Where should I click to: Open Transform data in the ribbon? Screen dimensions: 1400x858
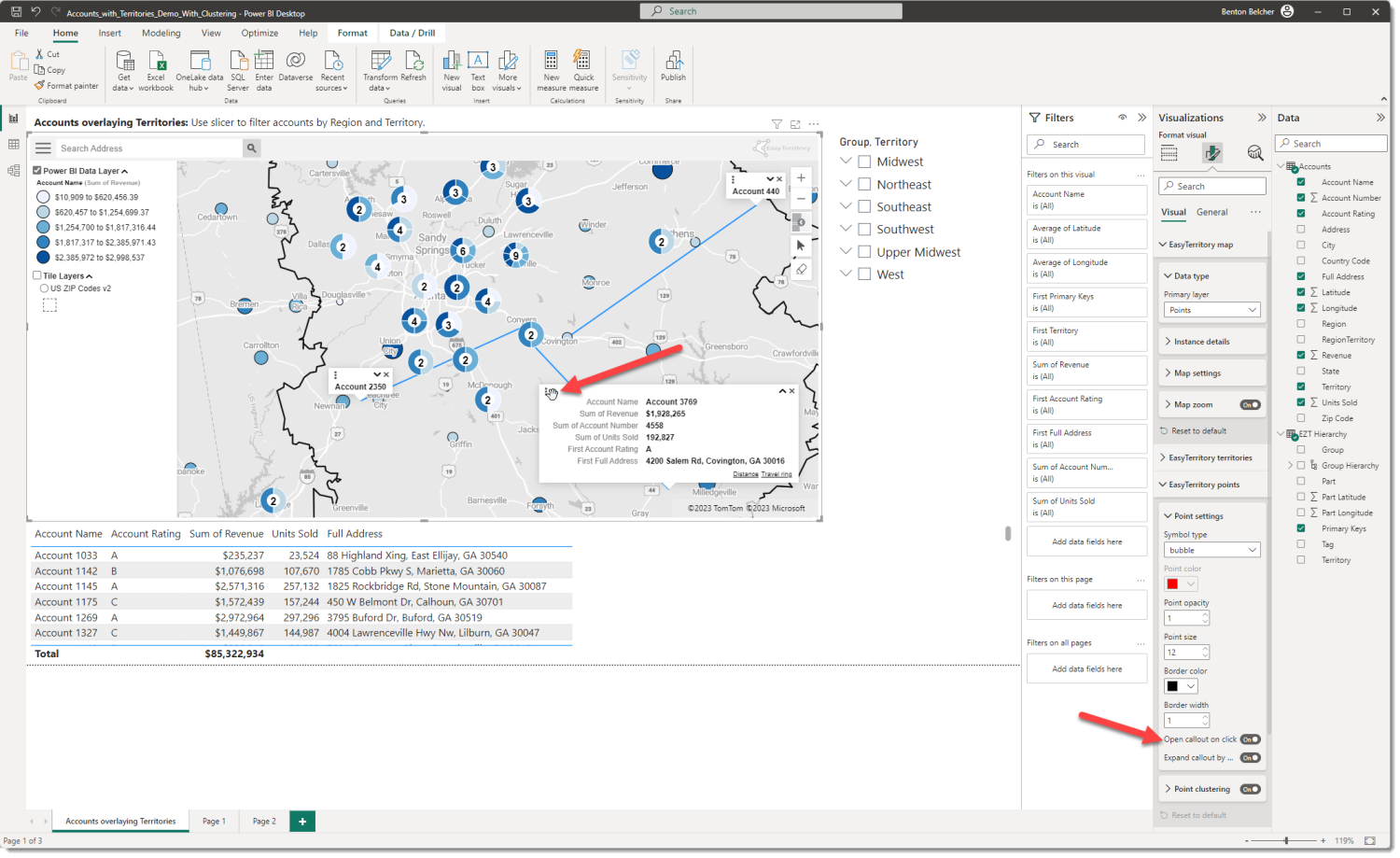click(x=380, y=71)
